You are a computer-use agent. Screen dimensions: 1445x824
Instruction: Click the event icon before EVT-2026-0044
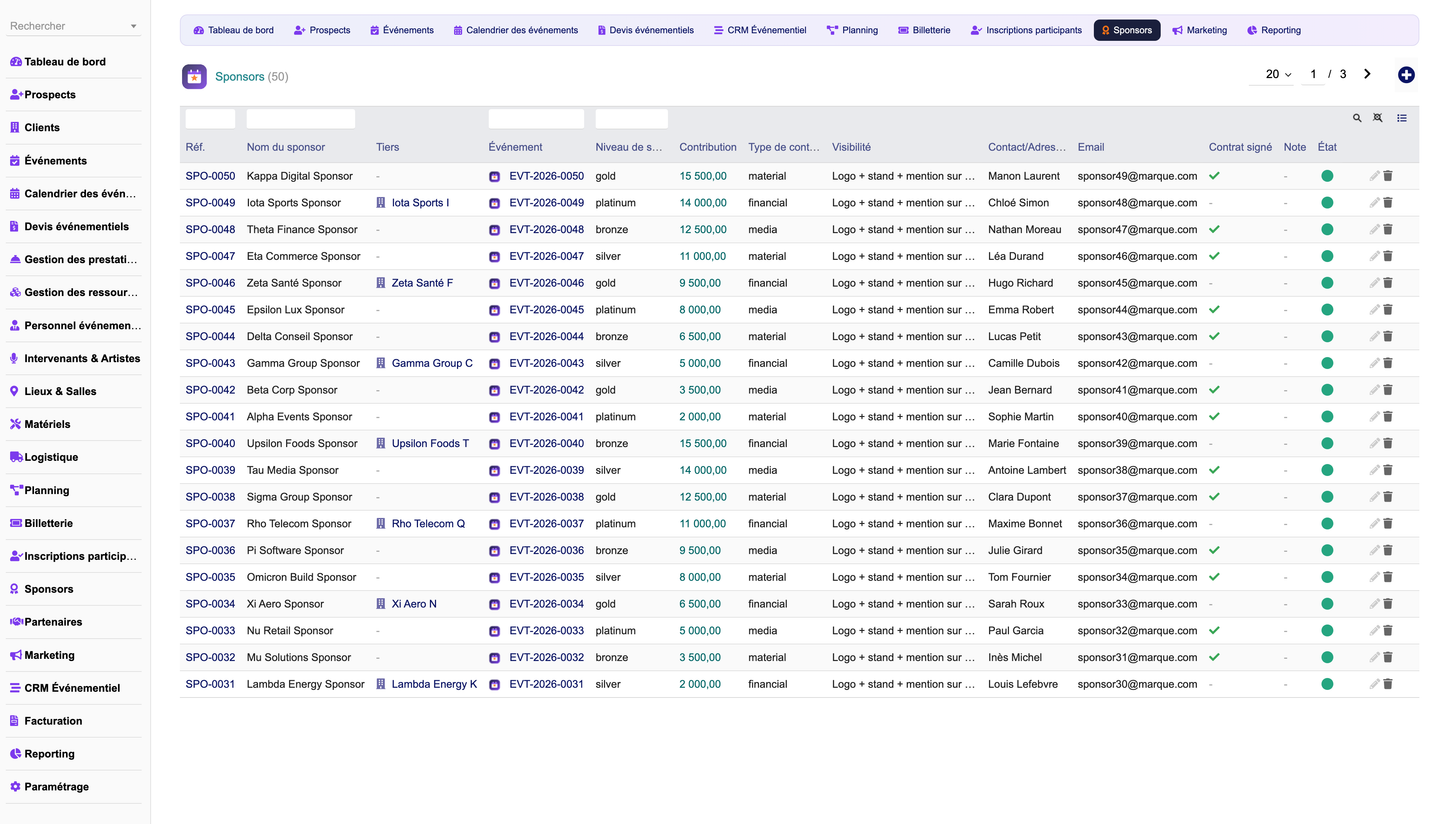[494, 337]
